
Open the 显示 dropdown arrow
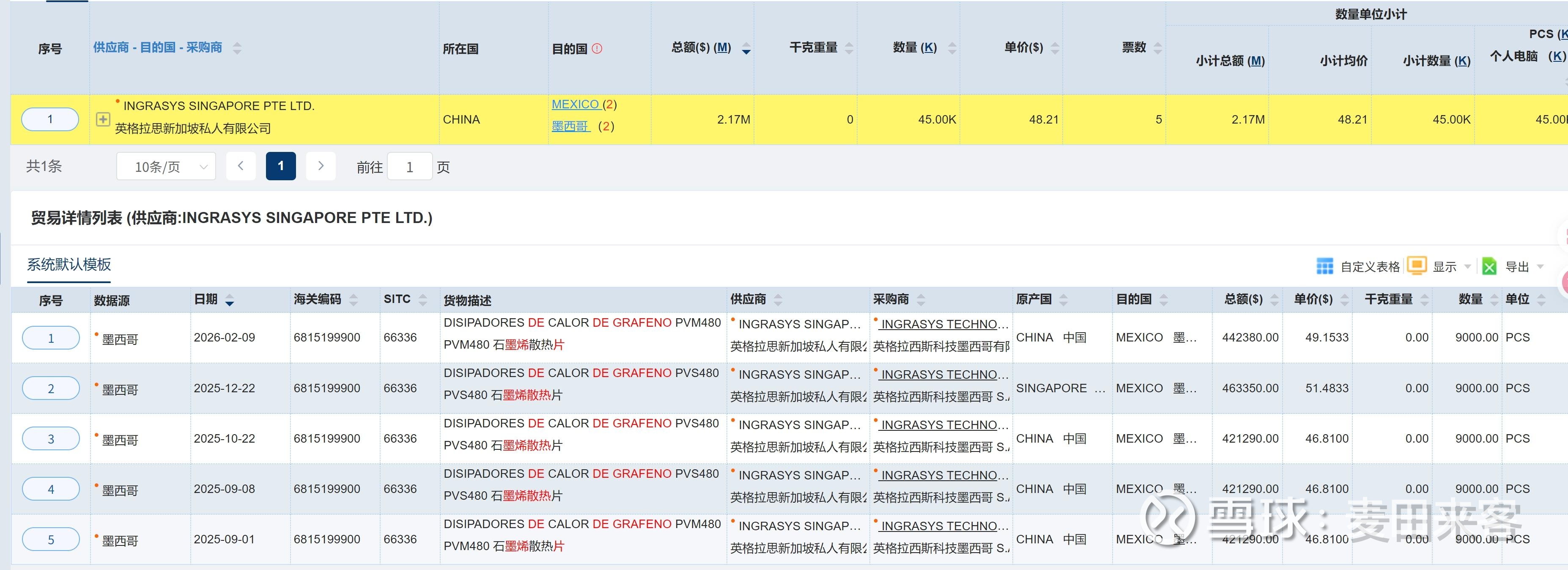coord(1467,267)
